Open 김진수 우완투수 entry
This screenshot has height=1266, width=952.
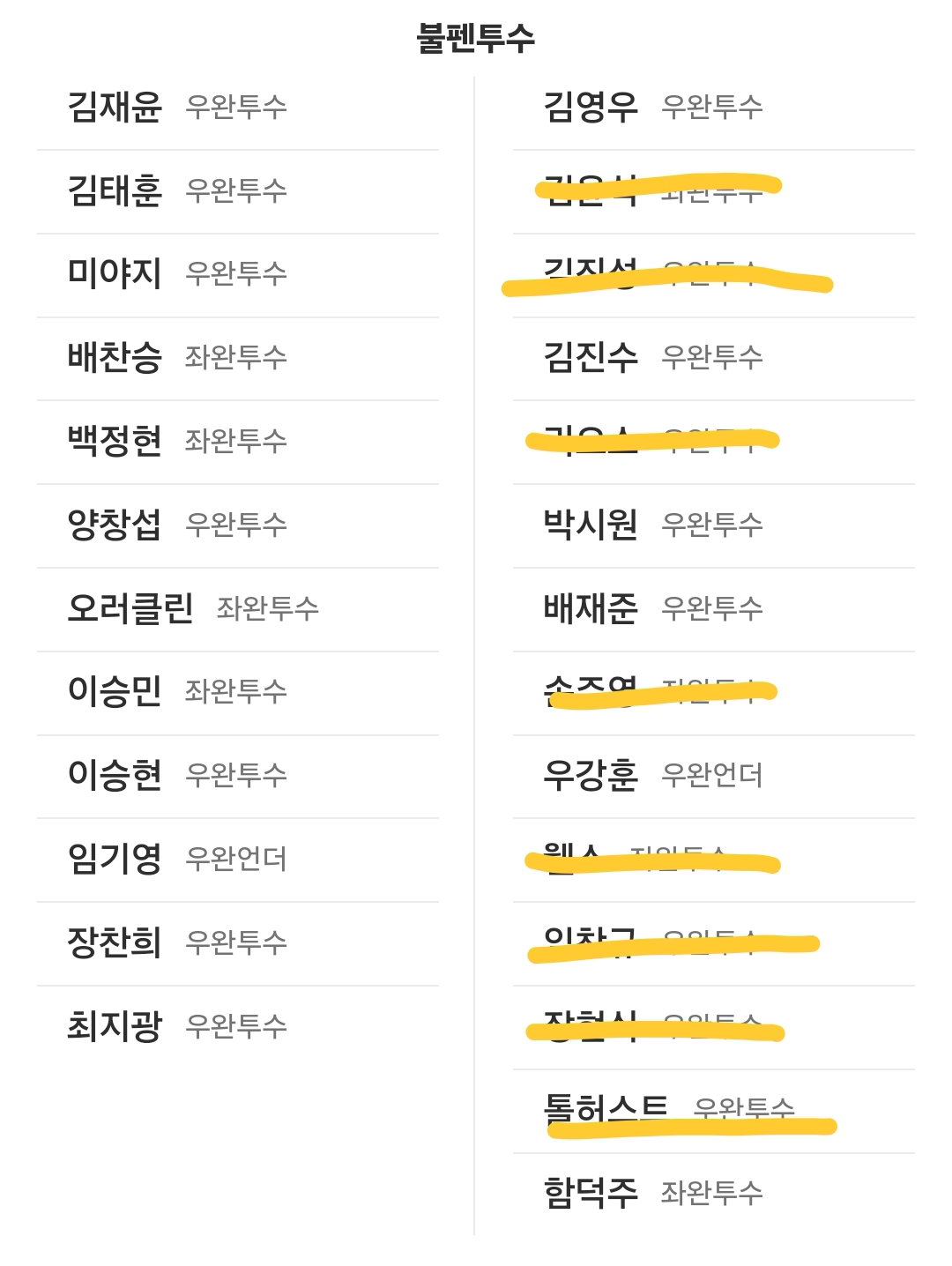[x=714, y=358]
